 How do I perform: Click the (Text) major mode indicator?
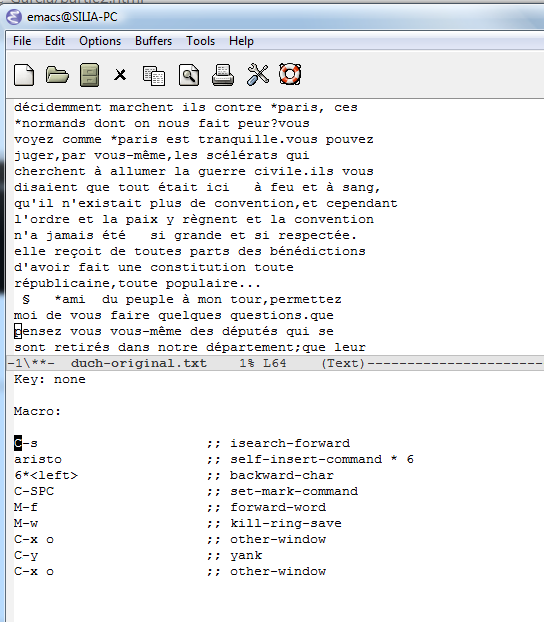click(343, 363)
